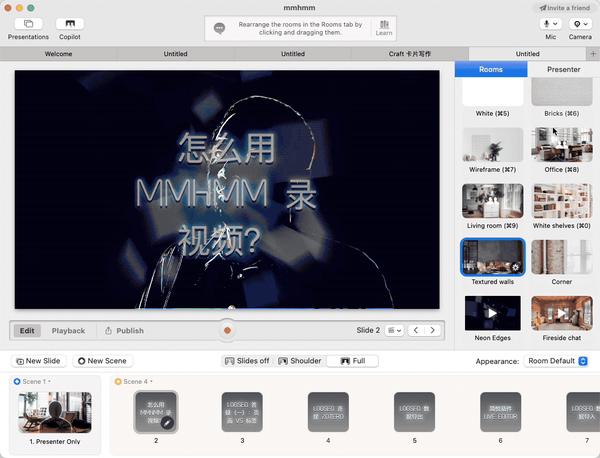
Task: Set Slides off mode
Action: [247, 361]
